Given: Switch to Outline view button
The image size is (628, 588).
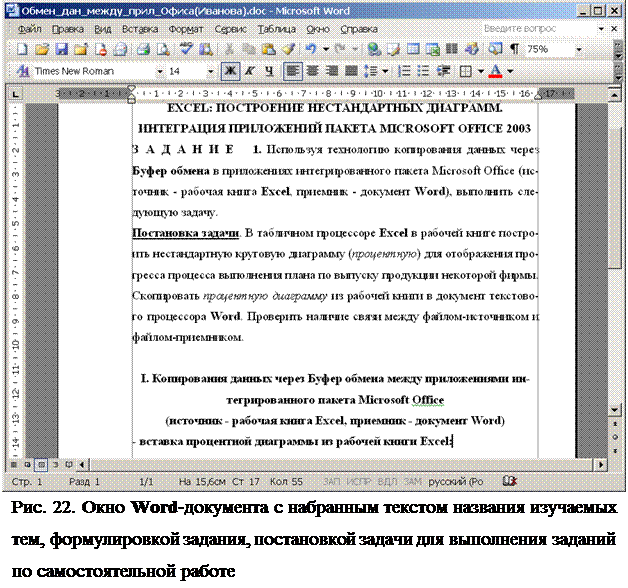Looking at the screenshot, I should tap(55, 465).
